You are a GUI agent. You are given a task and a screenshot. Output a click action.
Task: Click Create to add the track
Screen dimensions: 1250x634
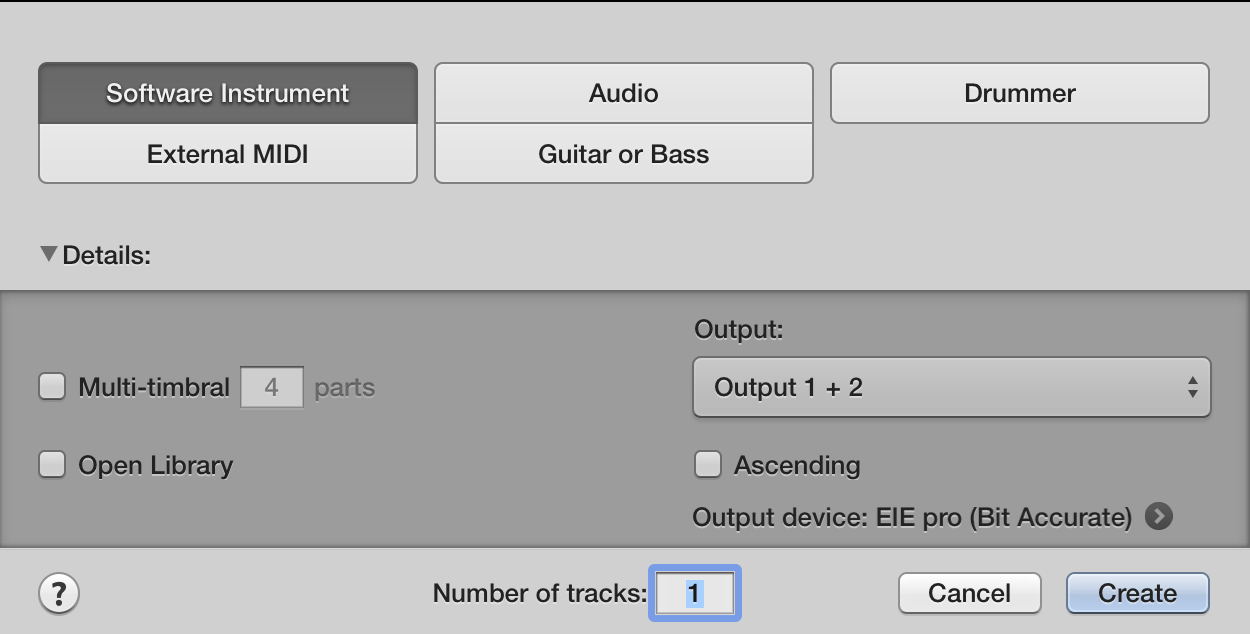(x=1137, y=592)
